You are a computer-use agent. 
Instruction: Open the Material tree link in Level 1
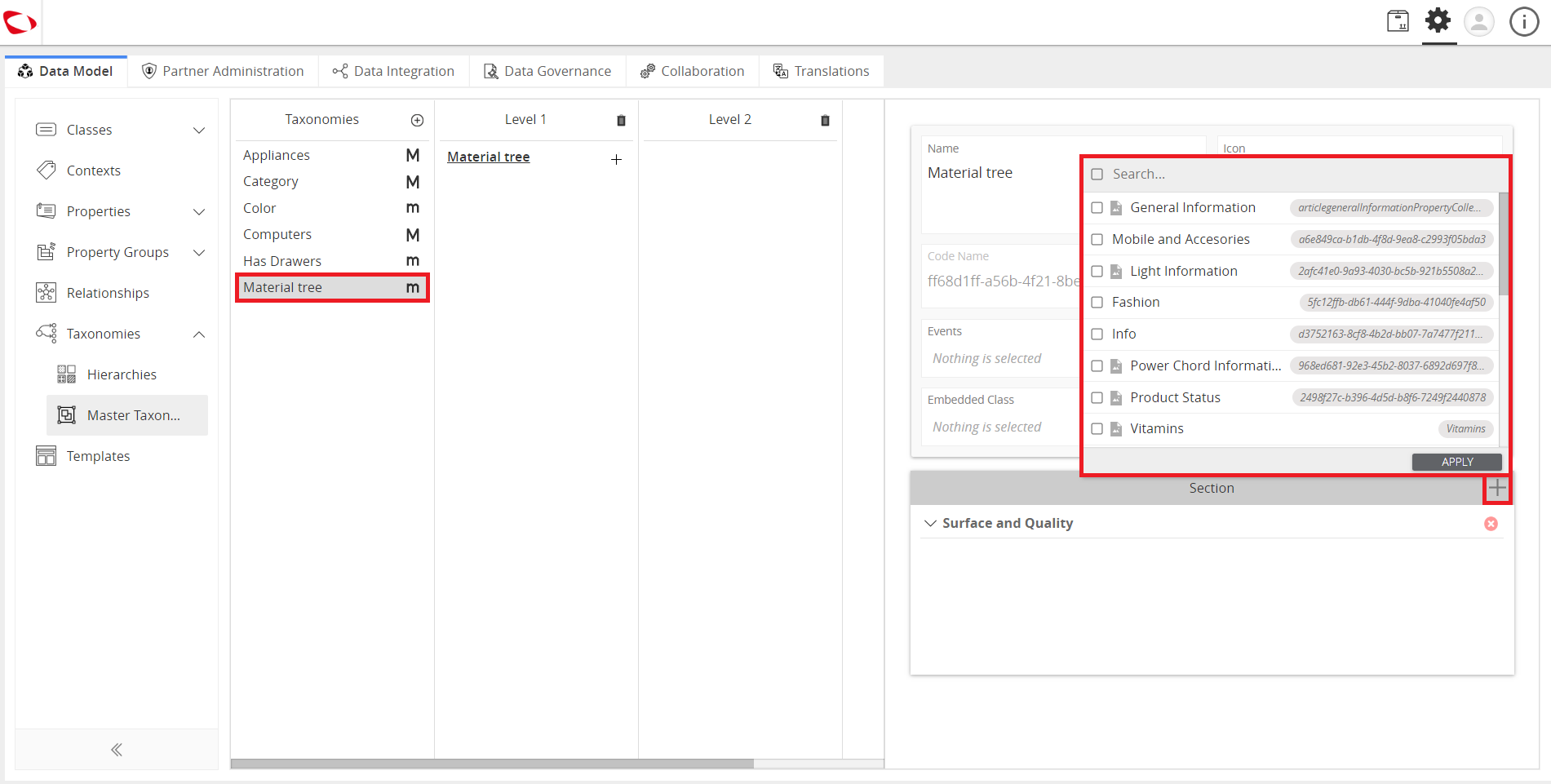tap(489, 157)
